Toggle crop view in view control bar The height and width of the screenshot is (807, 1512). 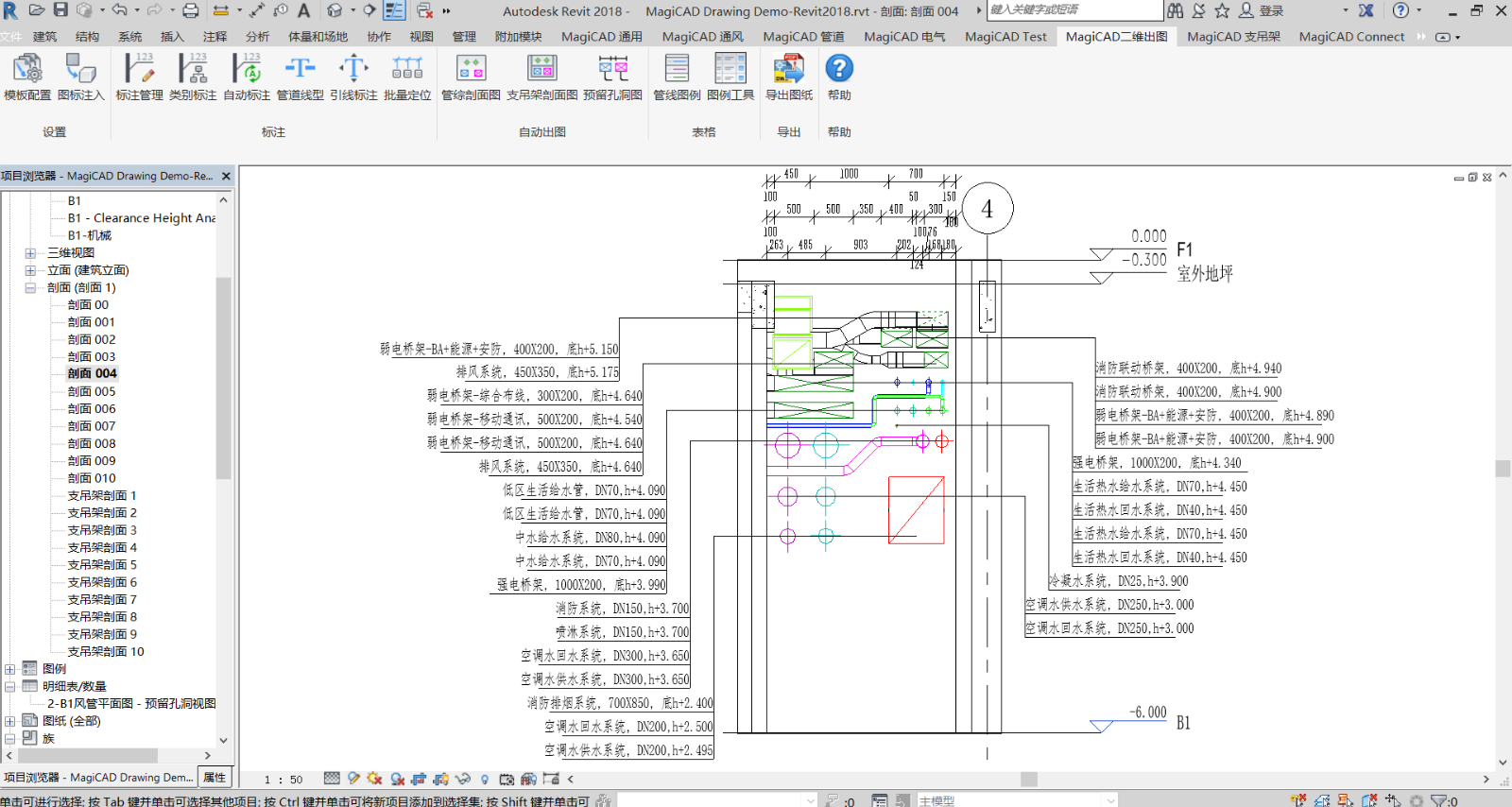419,780
